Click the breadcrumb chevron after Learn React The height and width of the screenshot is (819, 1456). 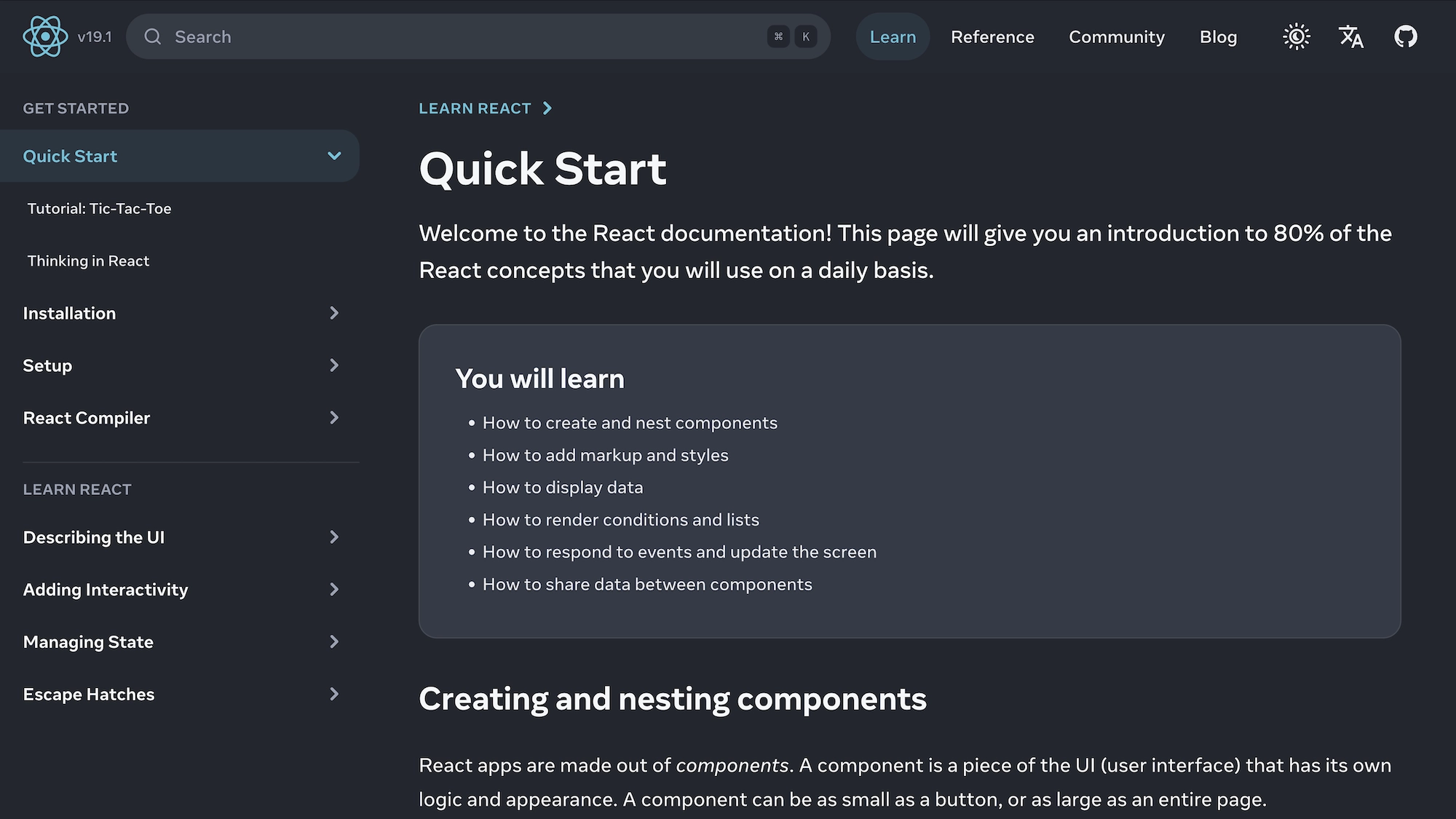(x=547, y=108)
